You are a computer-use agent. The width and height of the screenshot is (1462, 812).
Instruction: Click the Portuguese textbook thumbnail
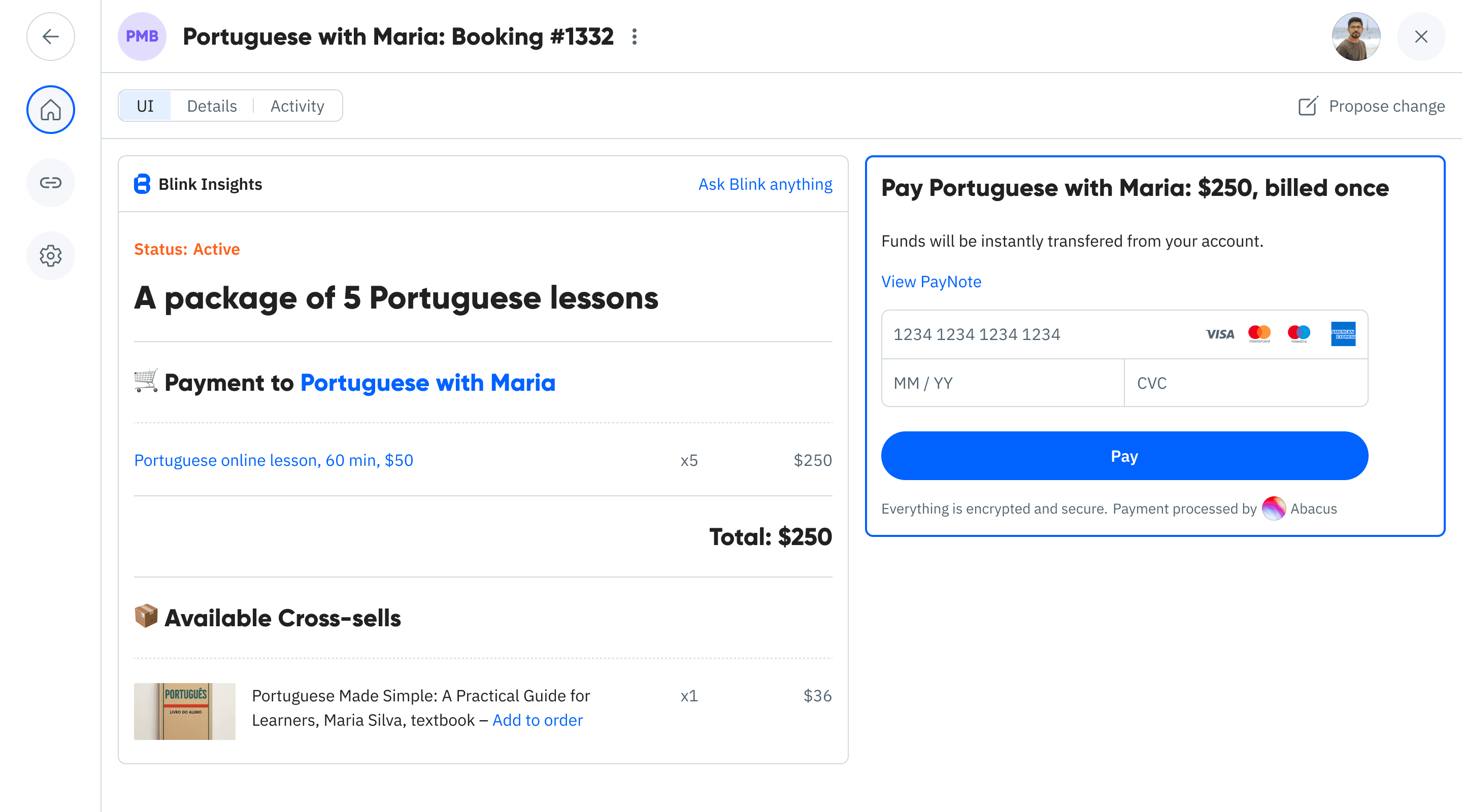184,711
